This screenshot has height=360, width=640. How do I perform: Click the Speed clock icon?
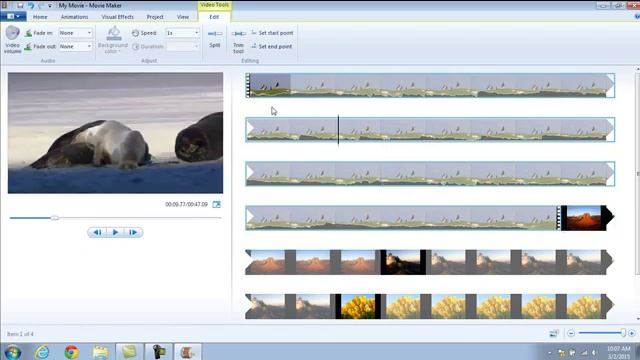tap(136, 33)
